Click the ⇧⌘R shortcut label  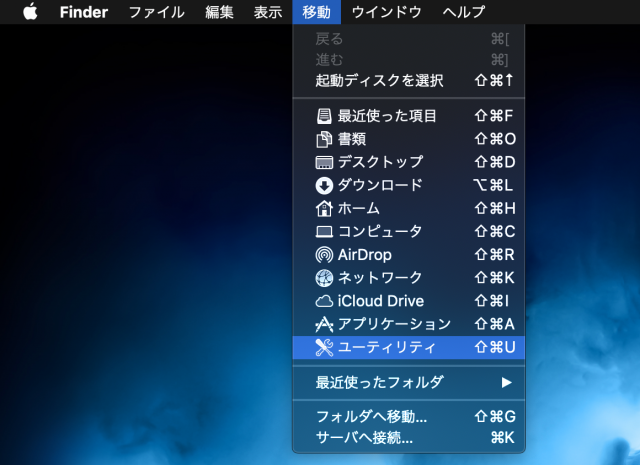[494, 255]
